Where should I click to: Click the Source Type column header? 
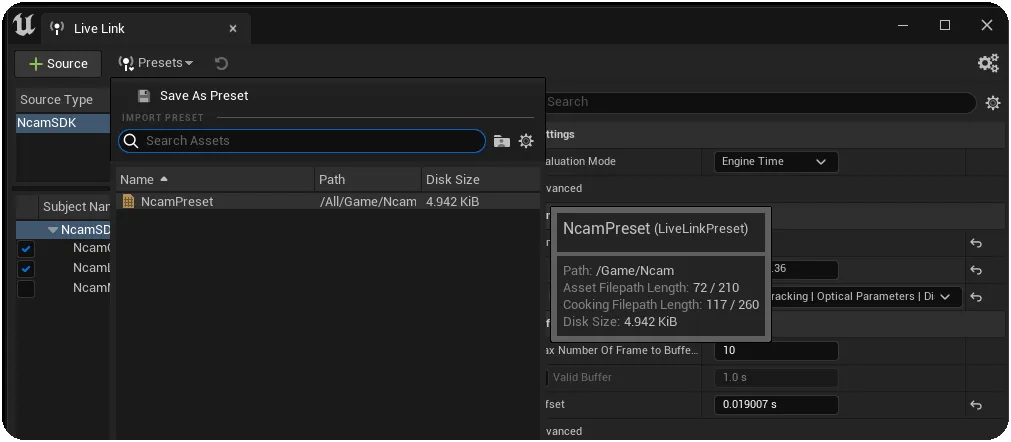click(63, 100)
